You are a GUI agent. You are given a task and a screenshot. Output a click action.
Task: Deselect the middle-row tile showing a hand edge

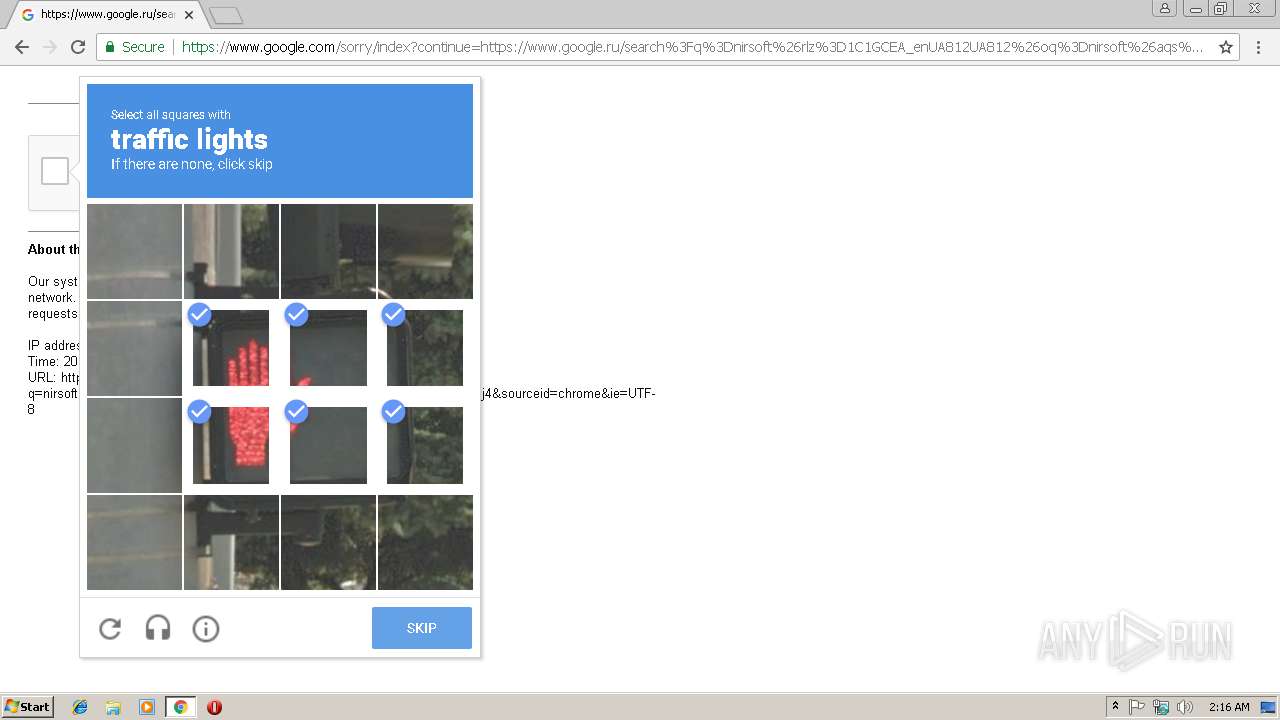[x=328, y=348]
